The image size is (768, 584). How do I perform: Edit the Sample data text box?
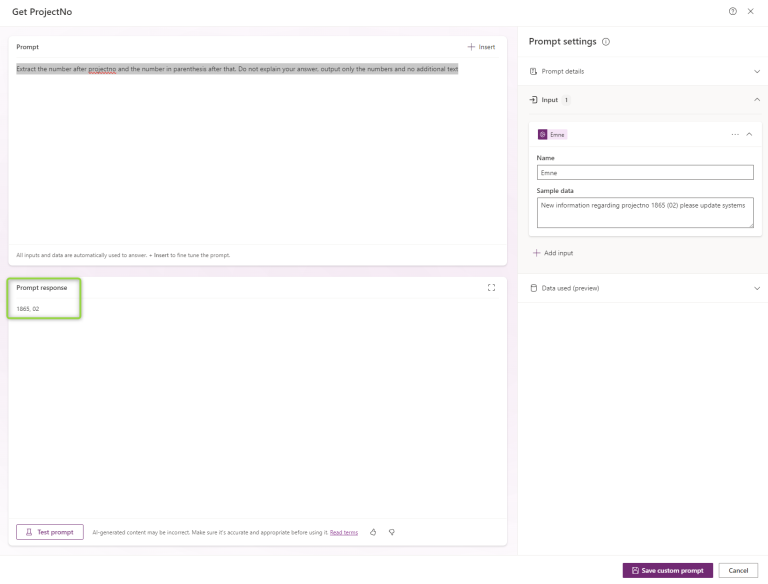tap(645, 213)
